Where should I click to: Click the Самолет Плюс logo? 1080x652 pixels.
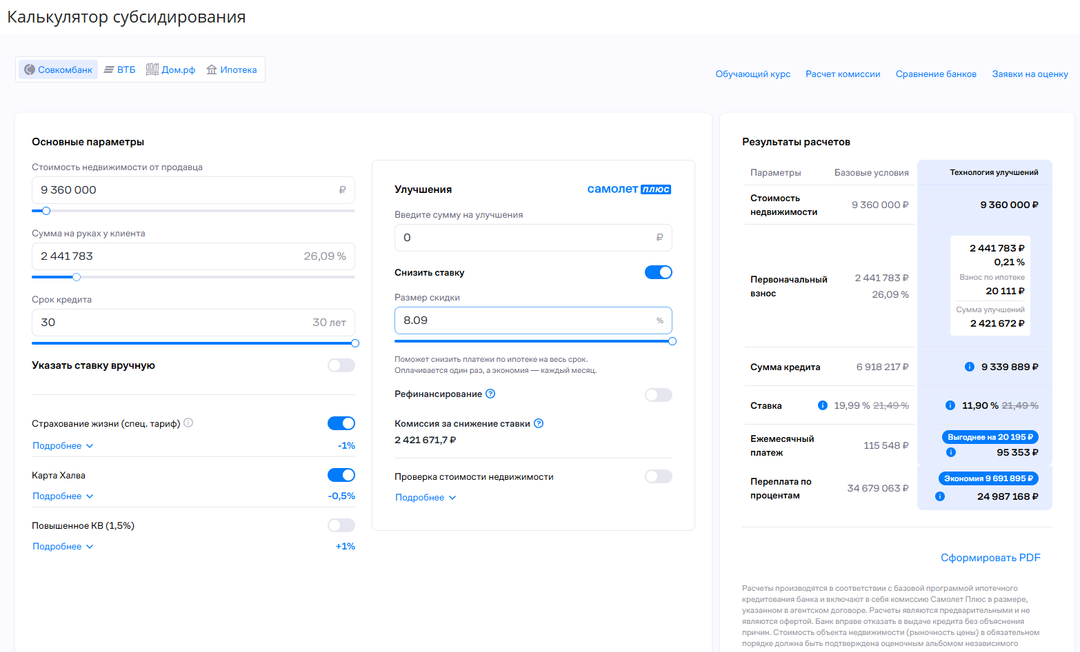tap(628, 189)
